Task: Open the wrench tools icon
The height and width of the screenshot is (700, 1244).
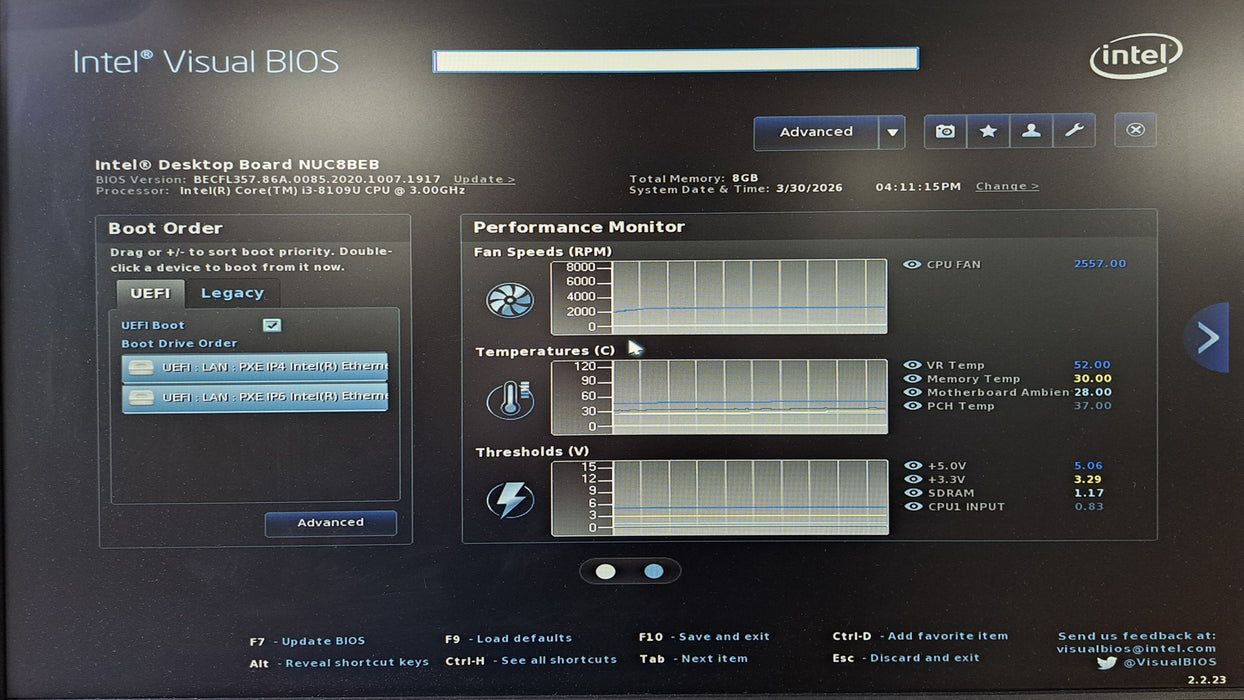Action: 1074,131
